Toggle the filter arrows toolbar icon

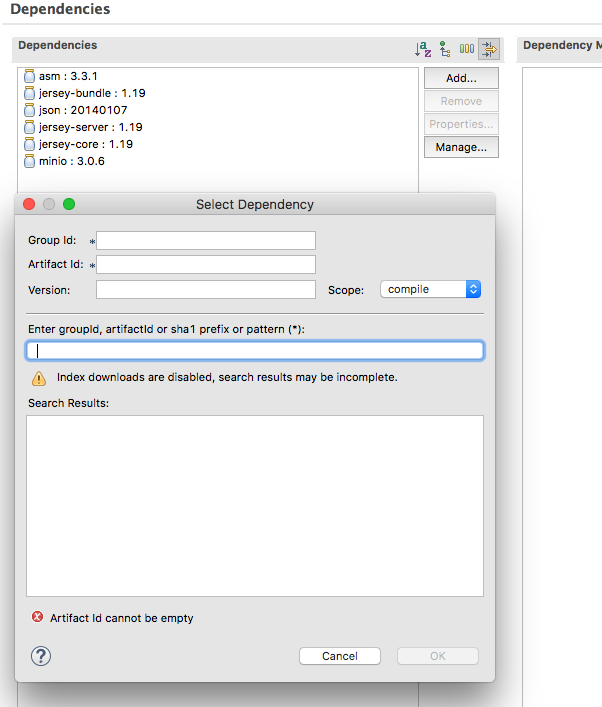(x=489, y=49)
